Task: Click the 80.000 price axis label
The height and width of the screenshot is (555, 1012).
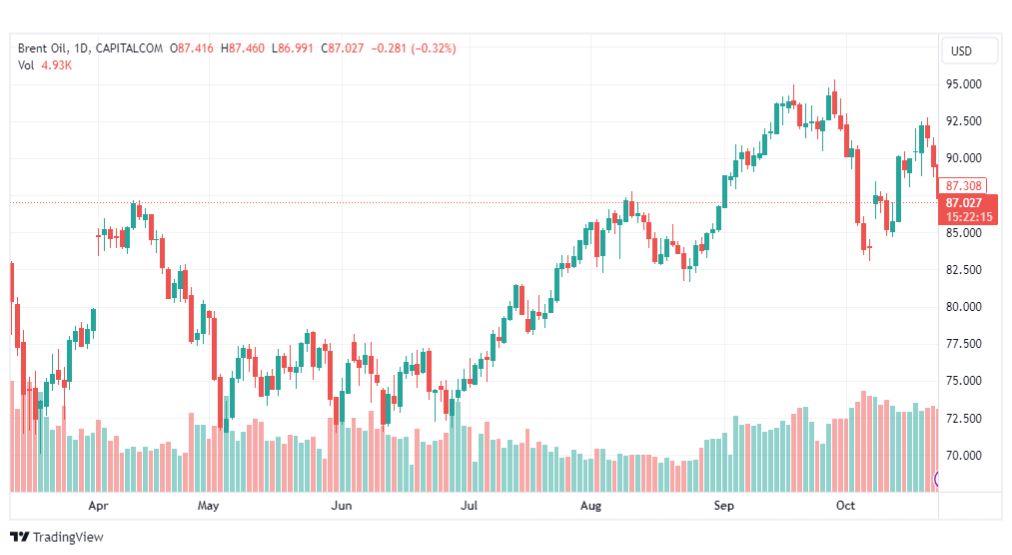Action: pyautogui.click(x=964, y=307)
